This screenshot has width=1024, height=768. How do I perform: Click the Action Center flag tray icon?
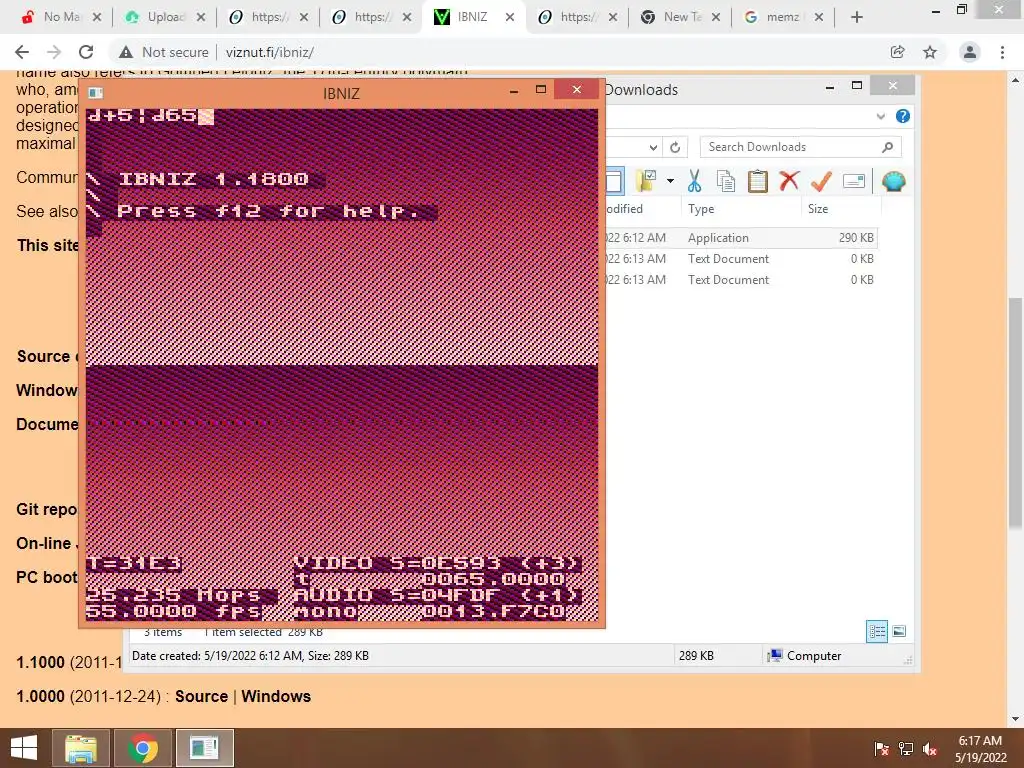click(881, 749)
